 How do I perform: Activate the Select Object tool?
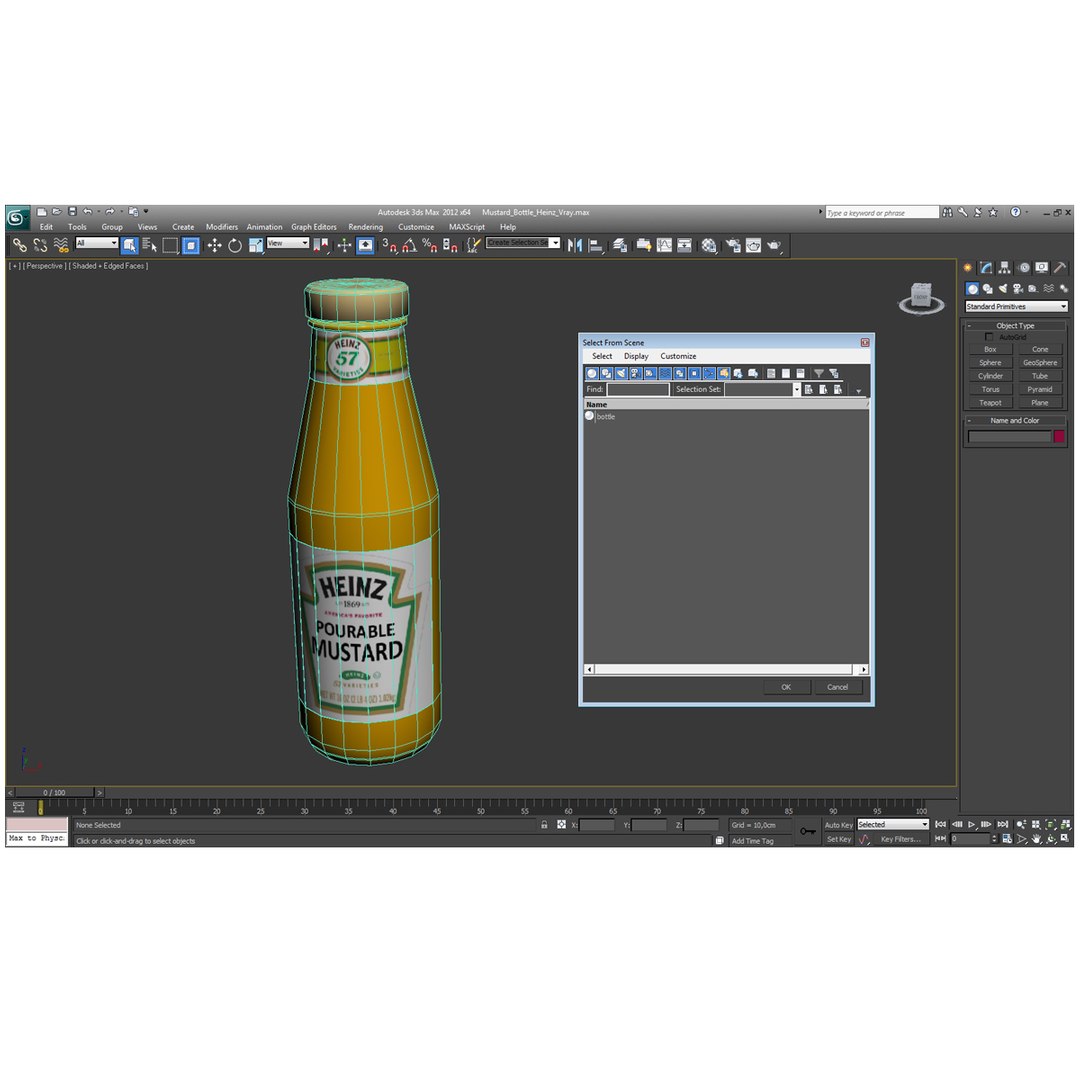(129, 245)
